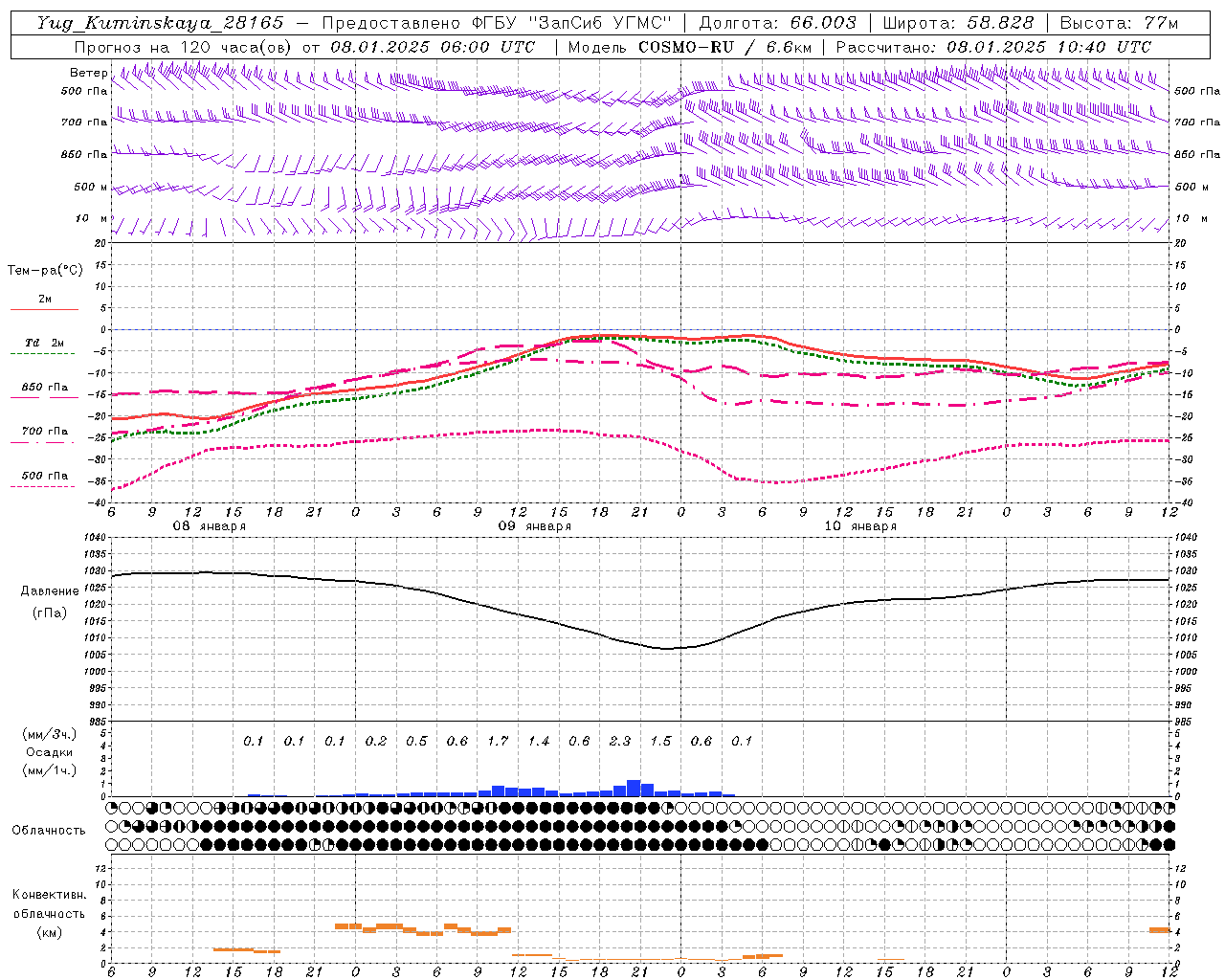The height and width of the screenshot is (980, 1225).
Task: Click the station title Yug_Kuminskaya_28165
Action: coord(160,23)
